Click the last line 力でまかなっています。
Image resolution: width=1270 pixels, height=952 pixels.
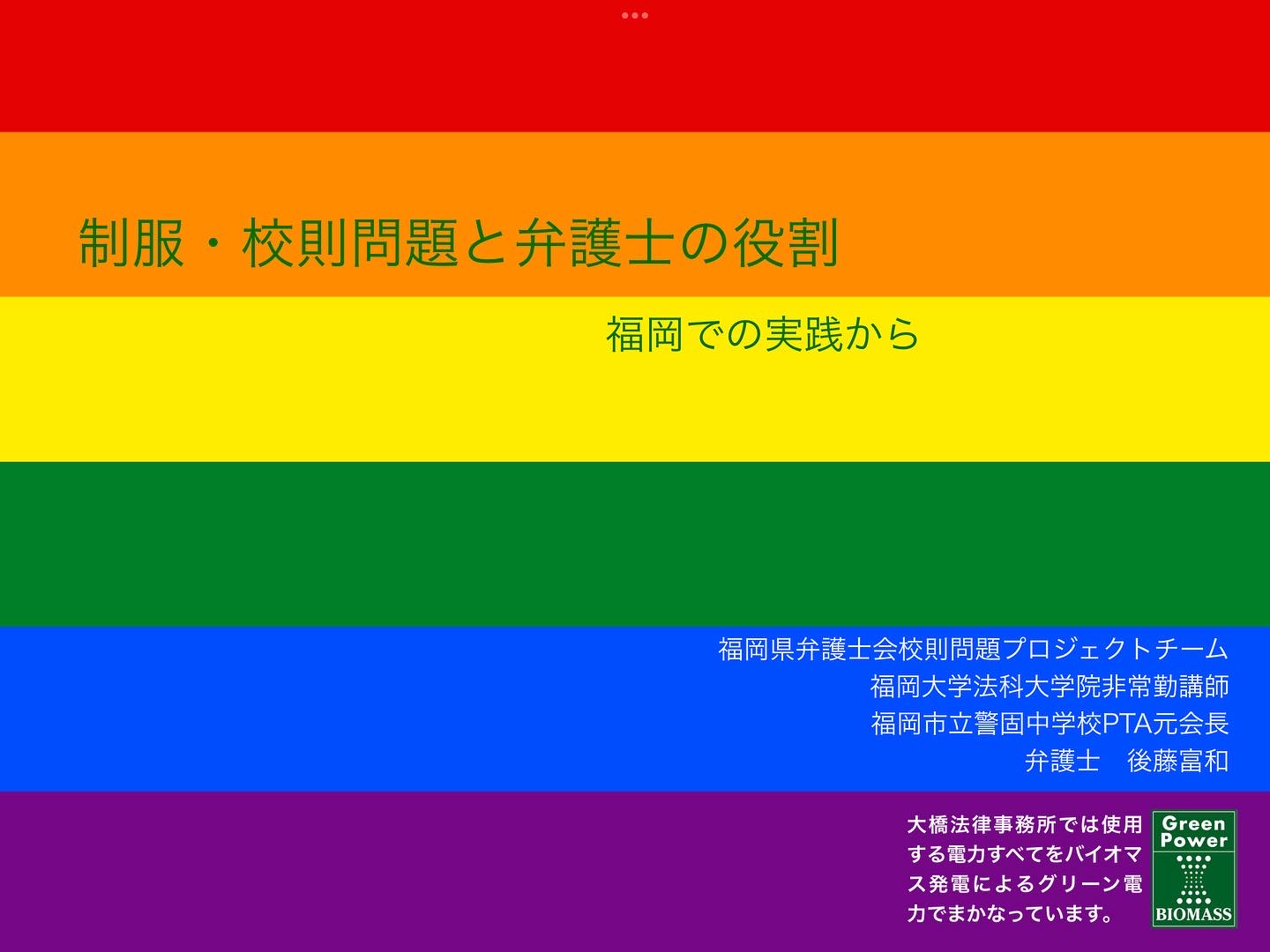tap(1011, 914)
